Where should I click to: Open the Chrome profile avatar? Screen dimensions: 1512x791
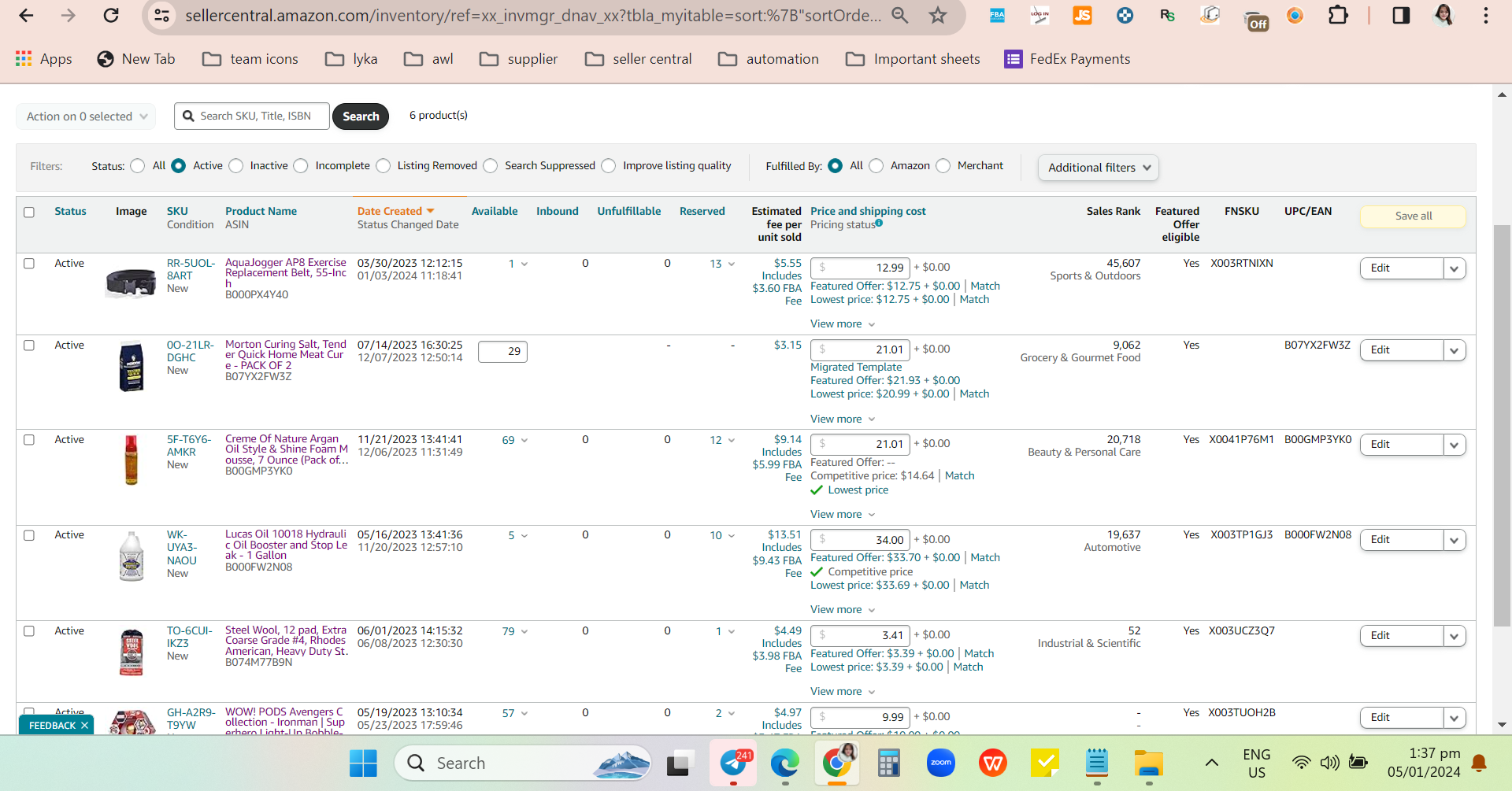[x=1443, y=15]
